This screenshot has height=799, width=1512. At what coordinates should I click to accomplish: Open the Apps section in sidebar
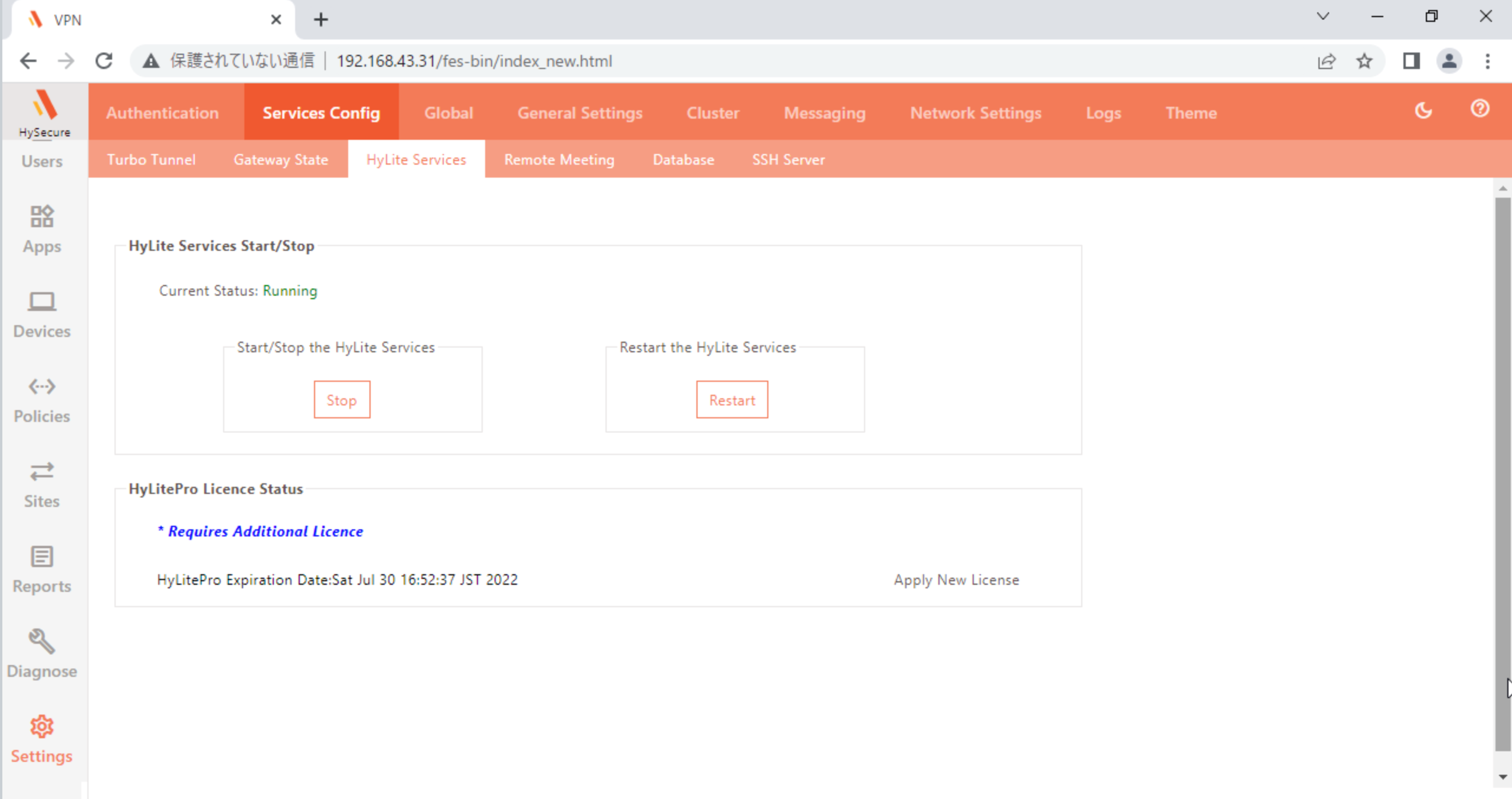42,230
